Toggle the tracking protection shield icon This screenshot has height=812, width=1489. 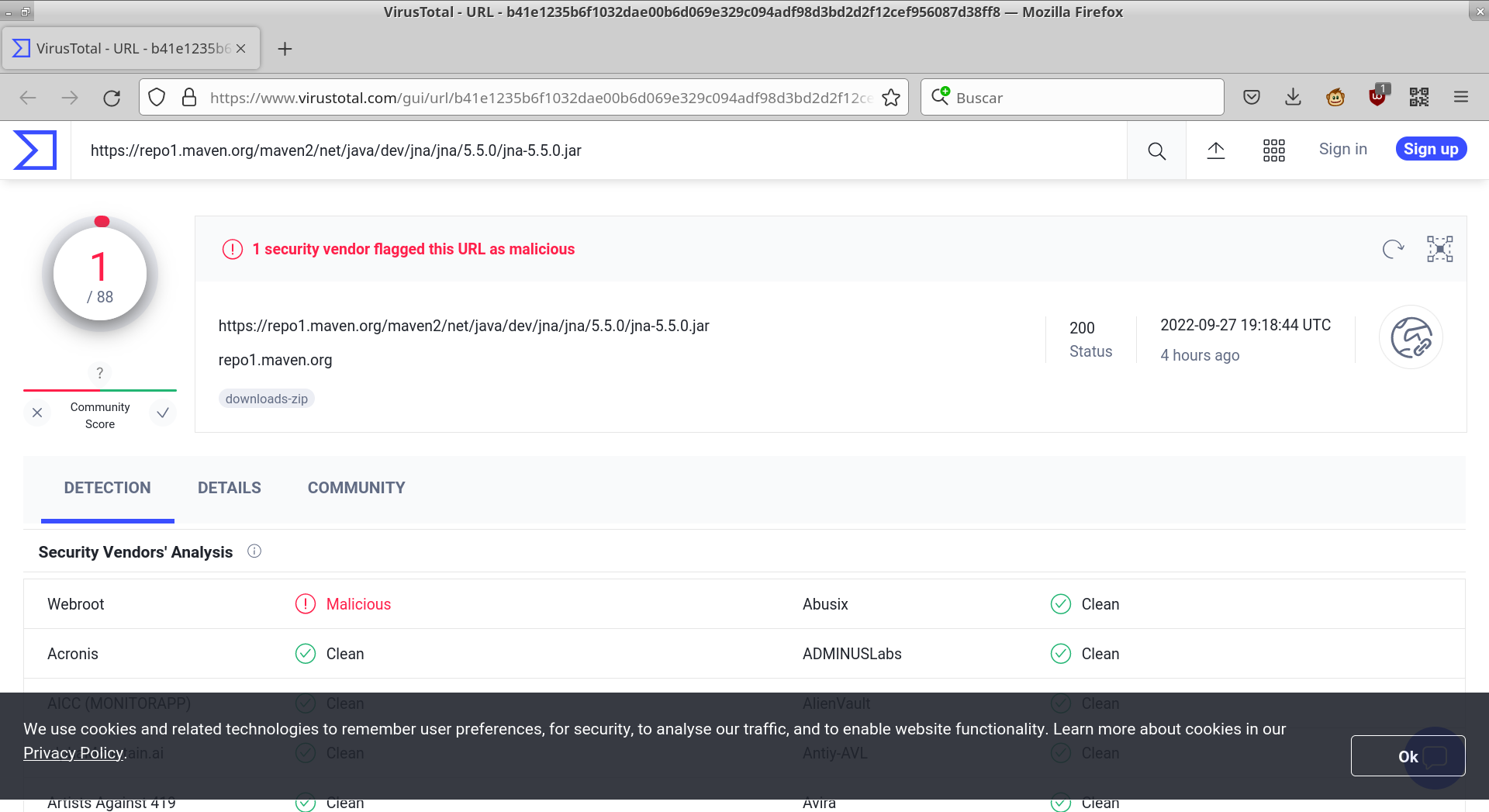click(x=157, y=97)
